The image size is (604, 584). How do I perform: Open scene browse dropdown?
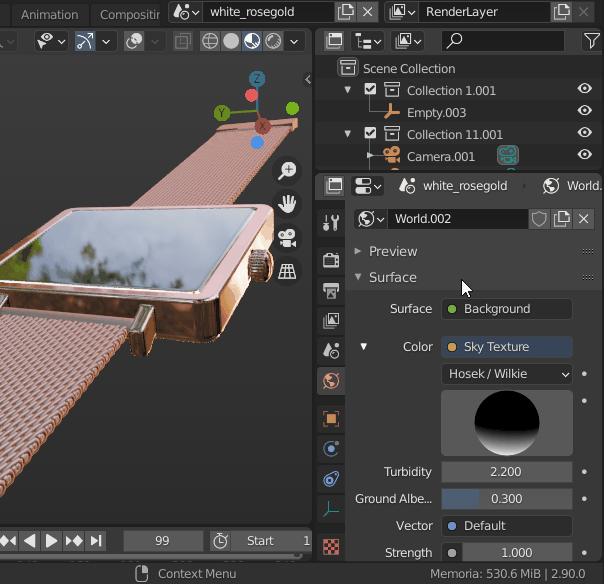coord(186,12)
